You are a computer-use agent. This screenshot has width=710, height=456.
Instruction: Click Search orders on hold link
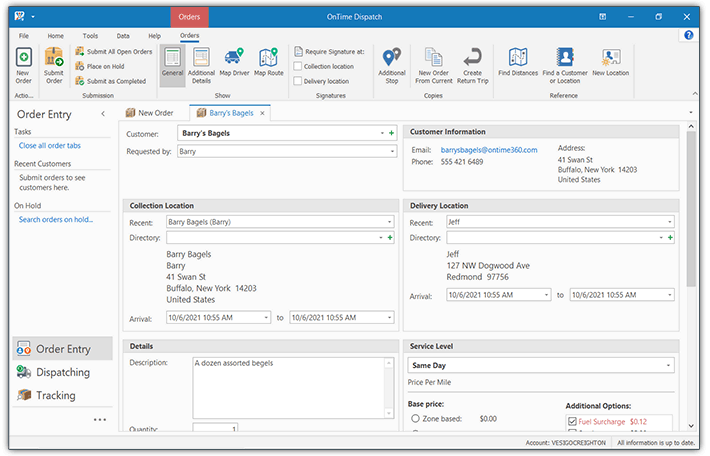[56, 220]
